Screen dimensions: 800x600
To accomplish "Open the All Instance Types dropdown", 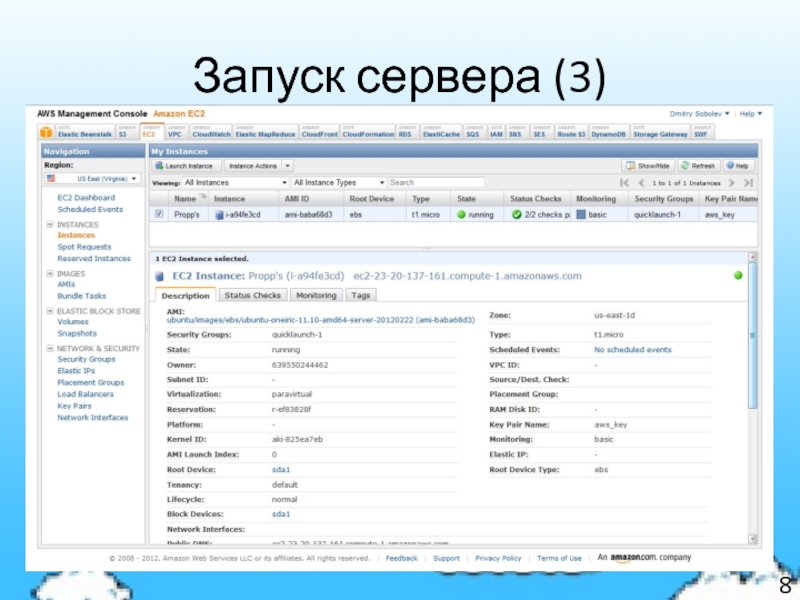I will pos(339,183).
